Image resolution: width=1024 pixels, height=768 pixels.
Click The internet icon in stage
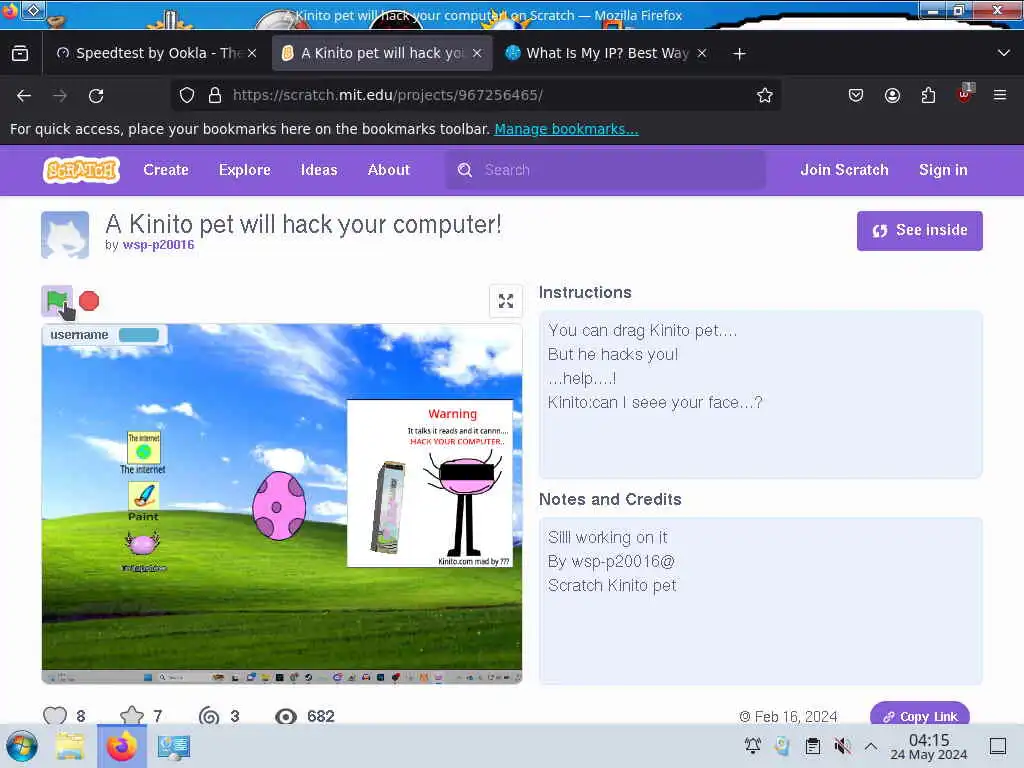pyautogui.click(x=144, y=452)
